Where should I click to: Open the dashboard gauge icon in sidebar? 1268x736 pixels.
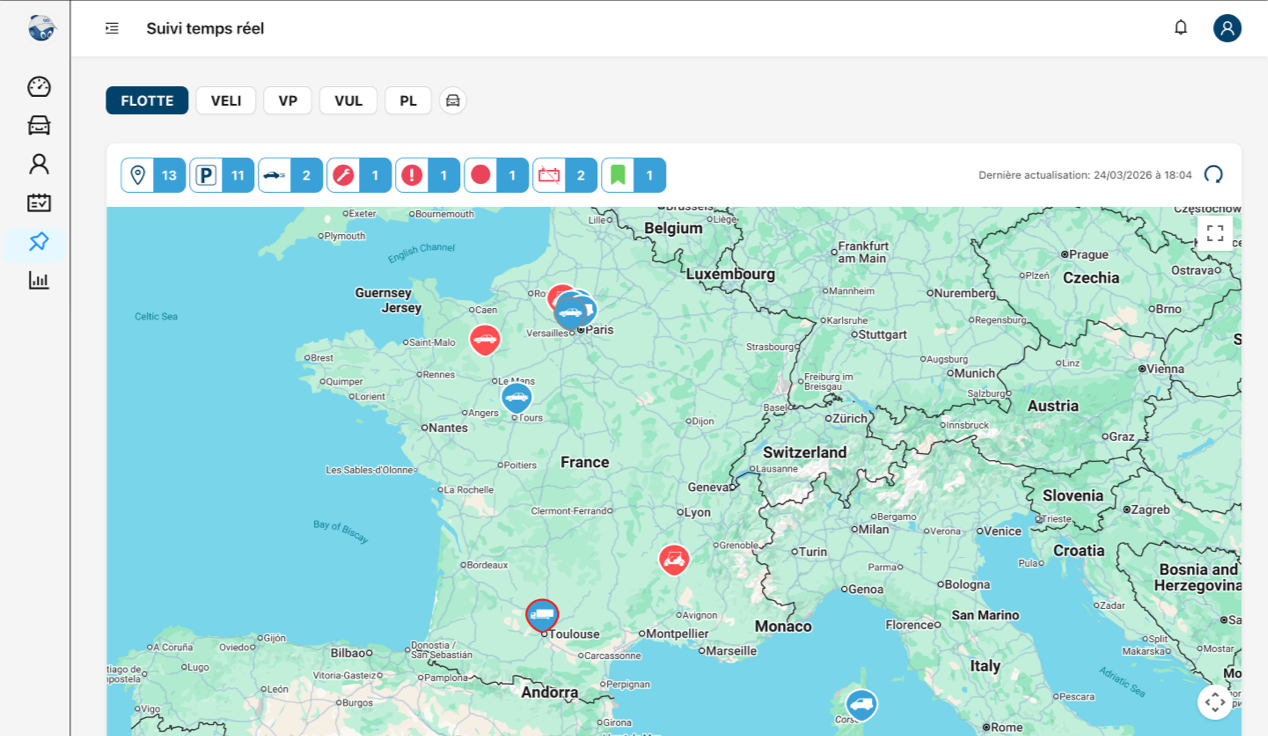click(39, 87)
